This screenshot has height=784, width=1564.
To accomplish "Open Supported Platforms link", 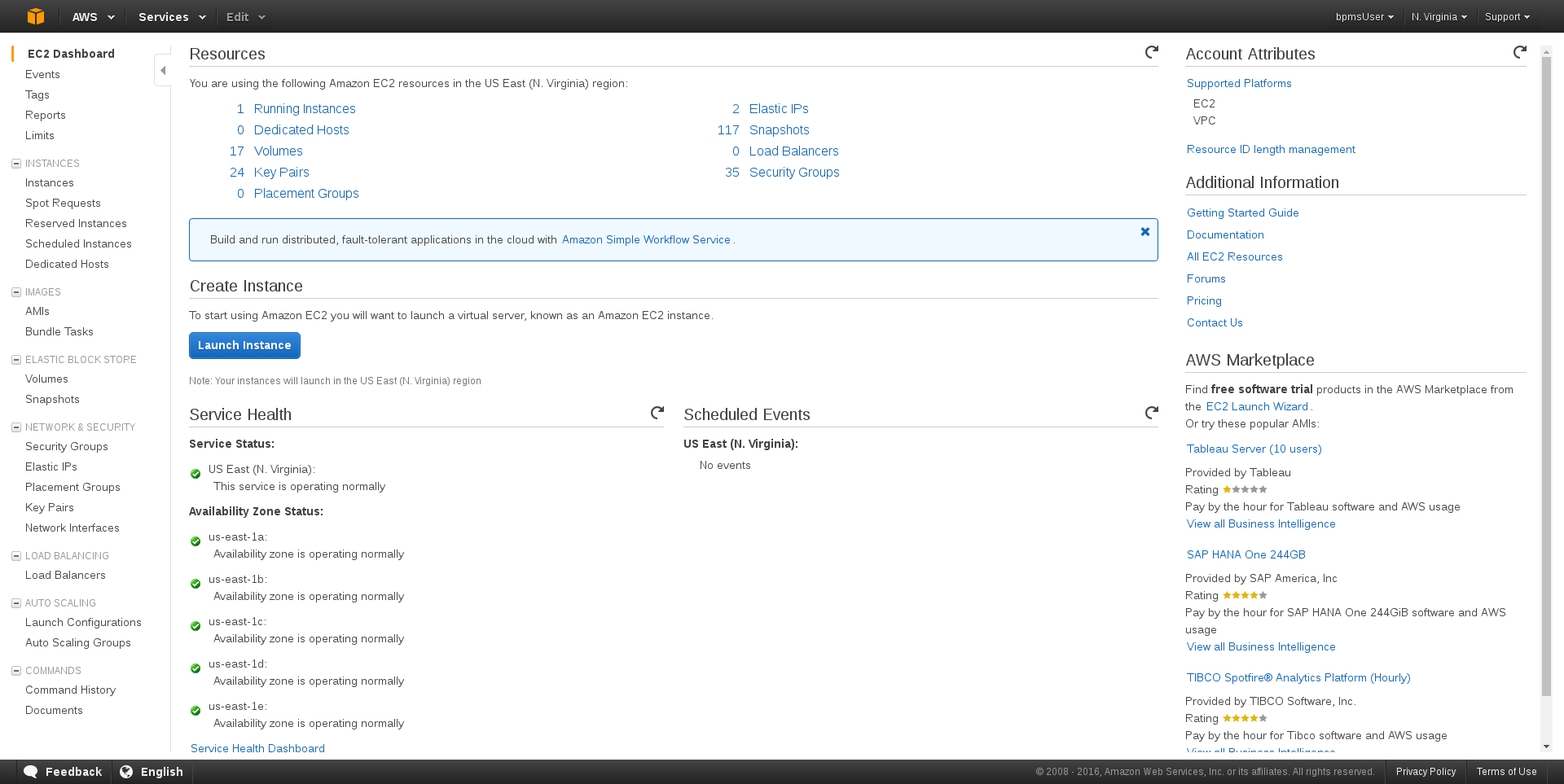I will tap(1239, 83).
